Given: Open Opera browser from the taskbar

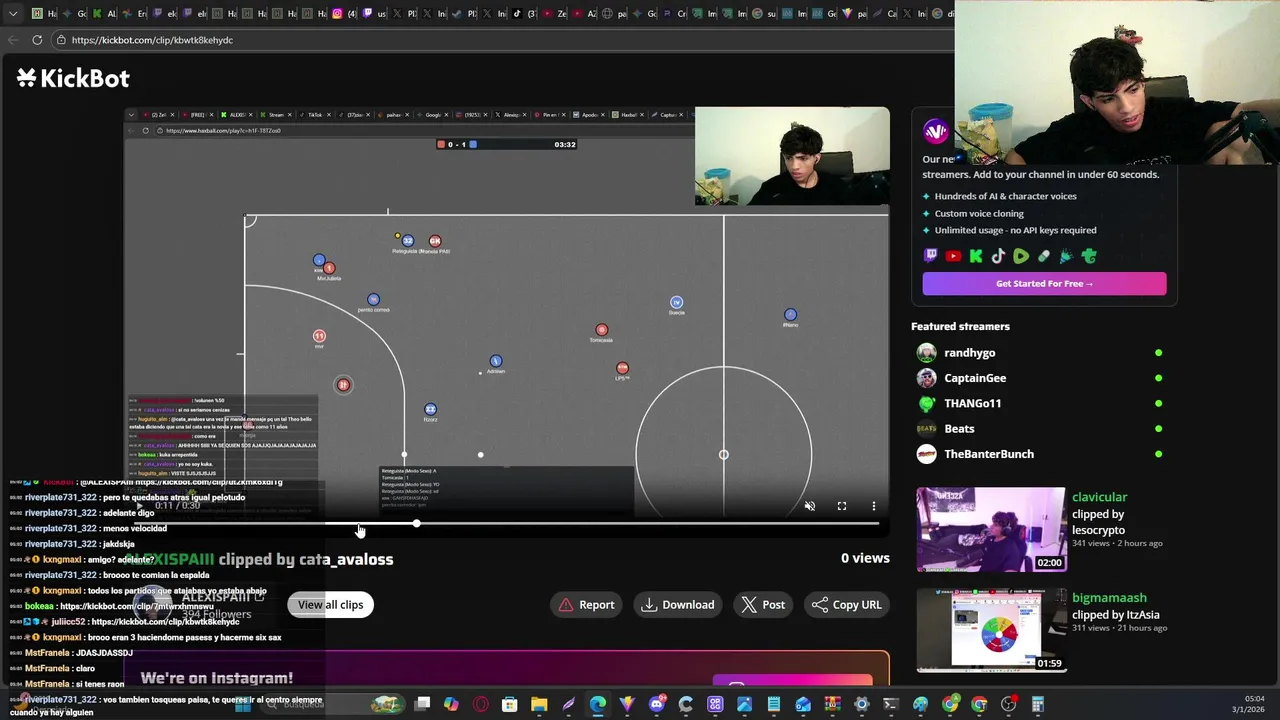Looking at the screenshot, I should 481,705.
